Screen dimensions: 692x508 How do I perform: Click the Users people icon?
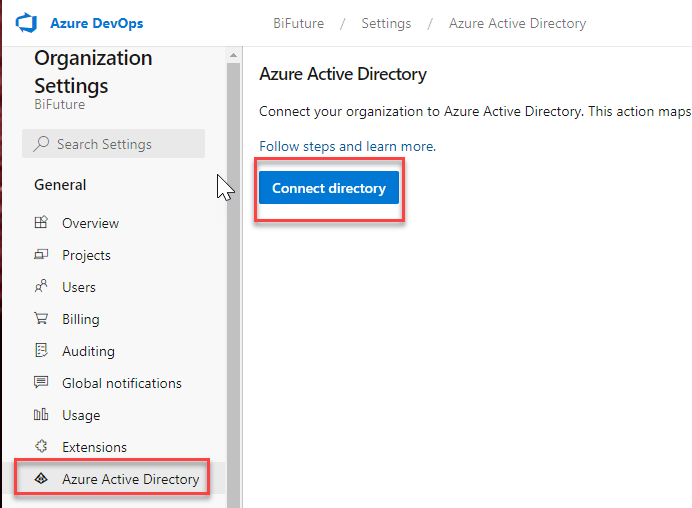coord(41,286)
